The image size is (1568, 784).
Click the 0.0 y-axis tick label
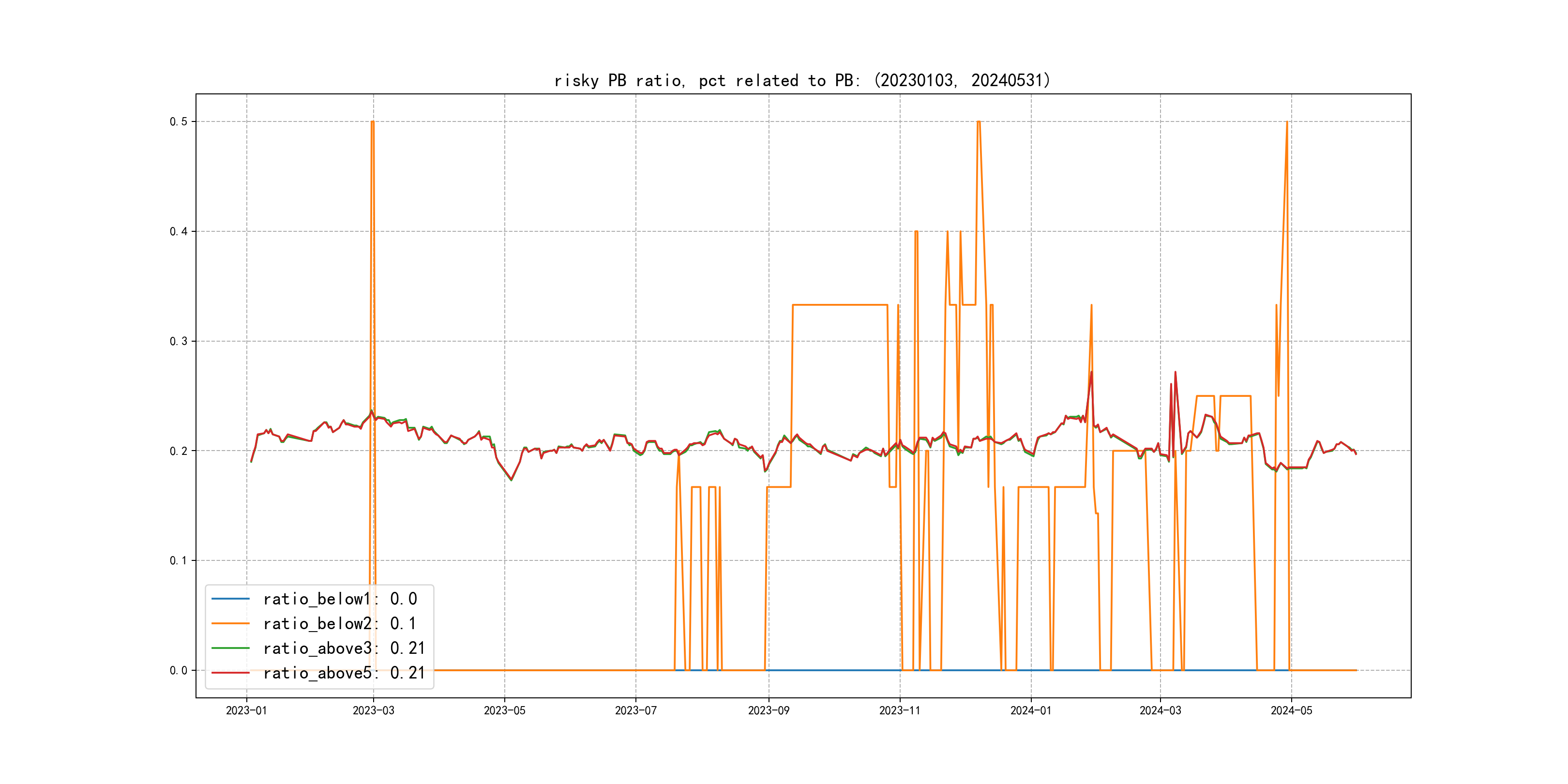click(179, 671)
